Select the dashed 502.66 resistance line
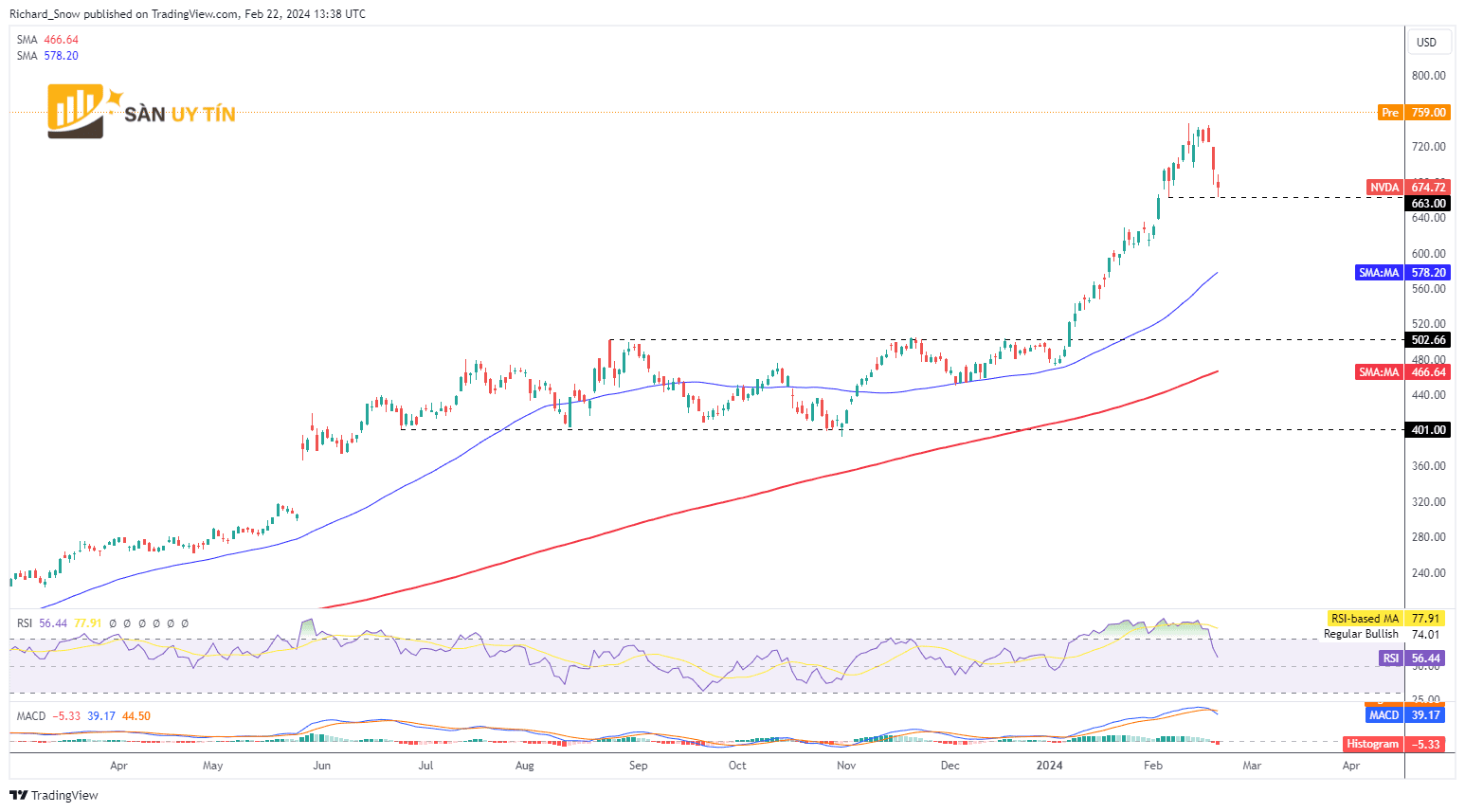 click(1004, 339)
